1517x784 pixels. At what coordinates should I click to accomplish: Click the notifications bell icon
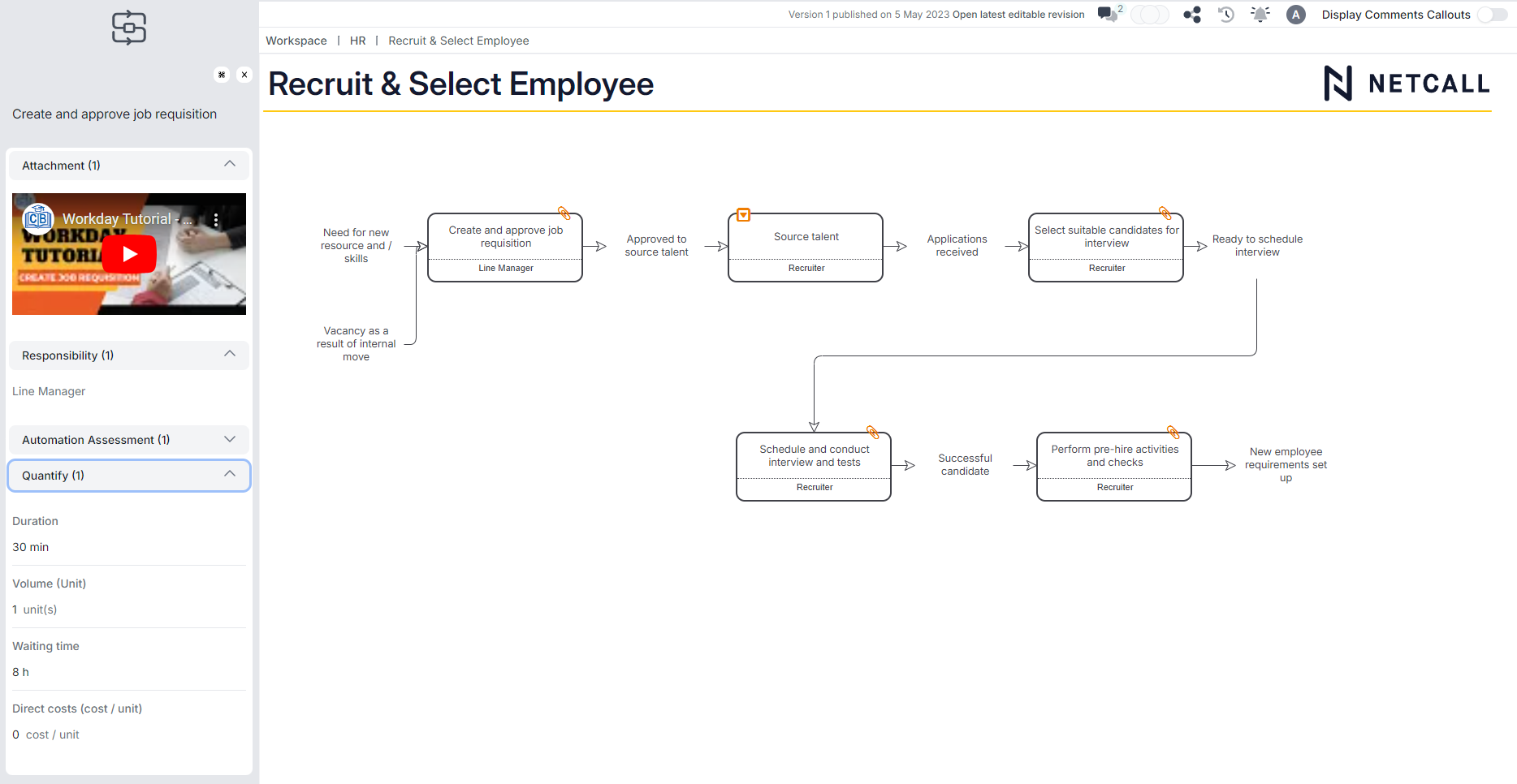[x=1260, y=14]
